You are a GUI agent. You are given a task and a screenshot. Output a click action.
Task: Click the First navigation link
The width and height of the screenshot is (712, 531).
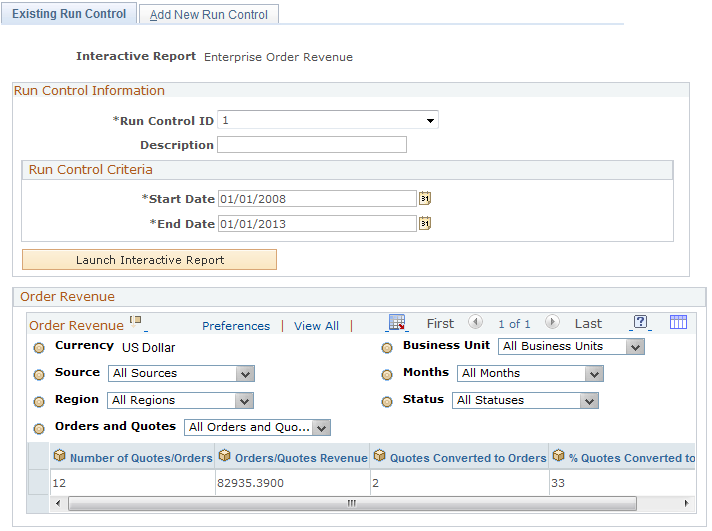click(x=440, y=323)
